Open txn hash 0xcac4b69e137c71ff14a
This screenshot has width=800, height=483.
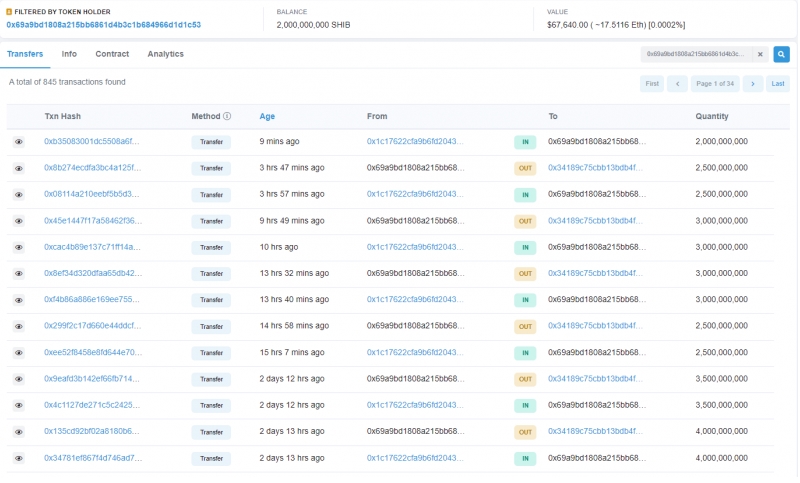coord(92,247)
